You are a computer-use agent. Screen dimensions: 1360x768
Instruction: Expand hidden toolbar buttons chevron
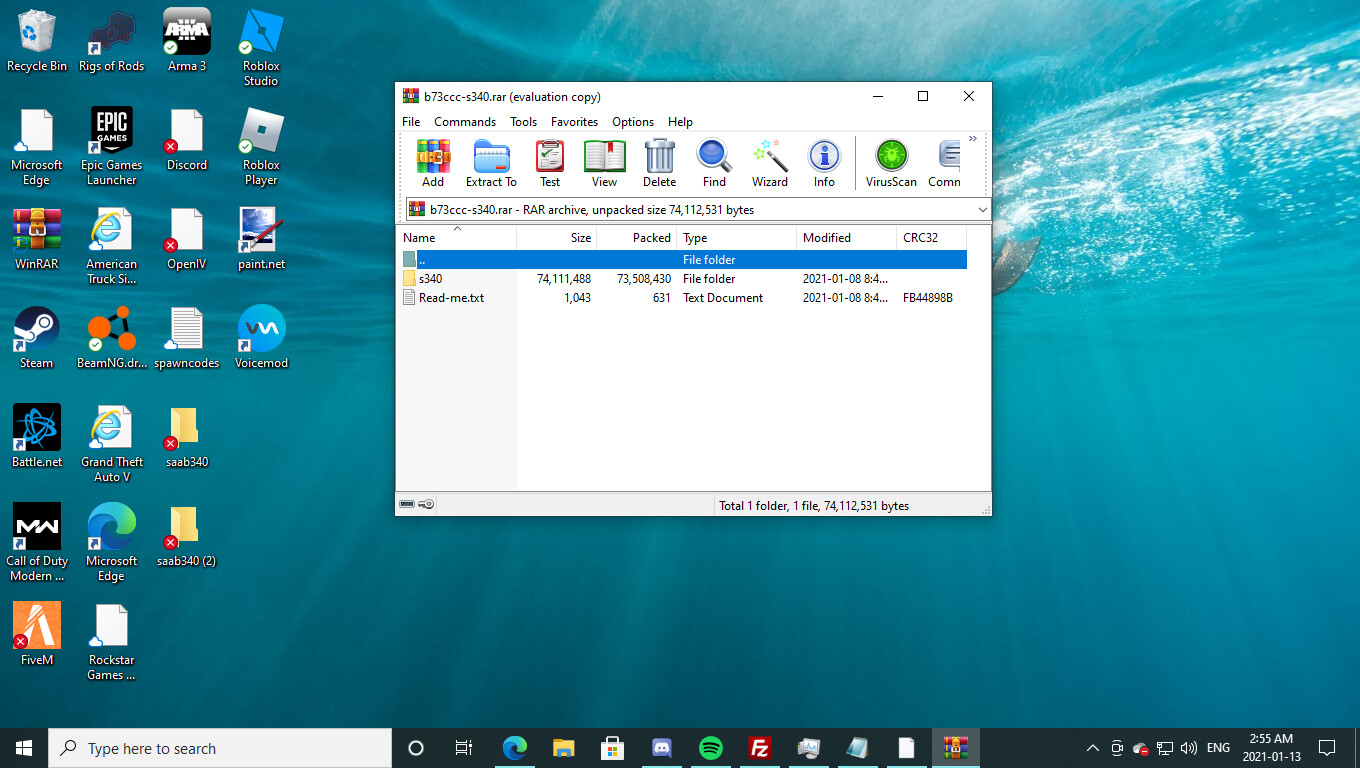(972, 139)
